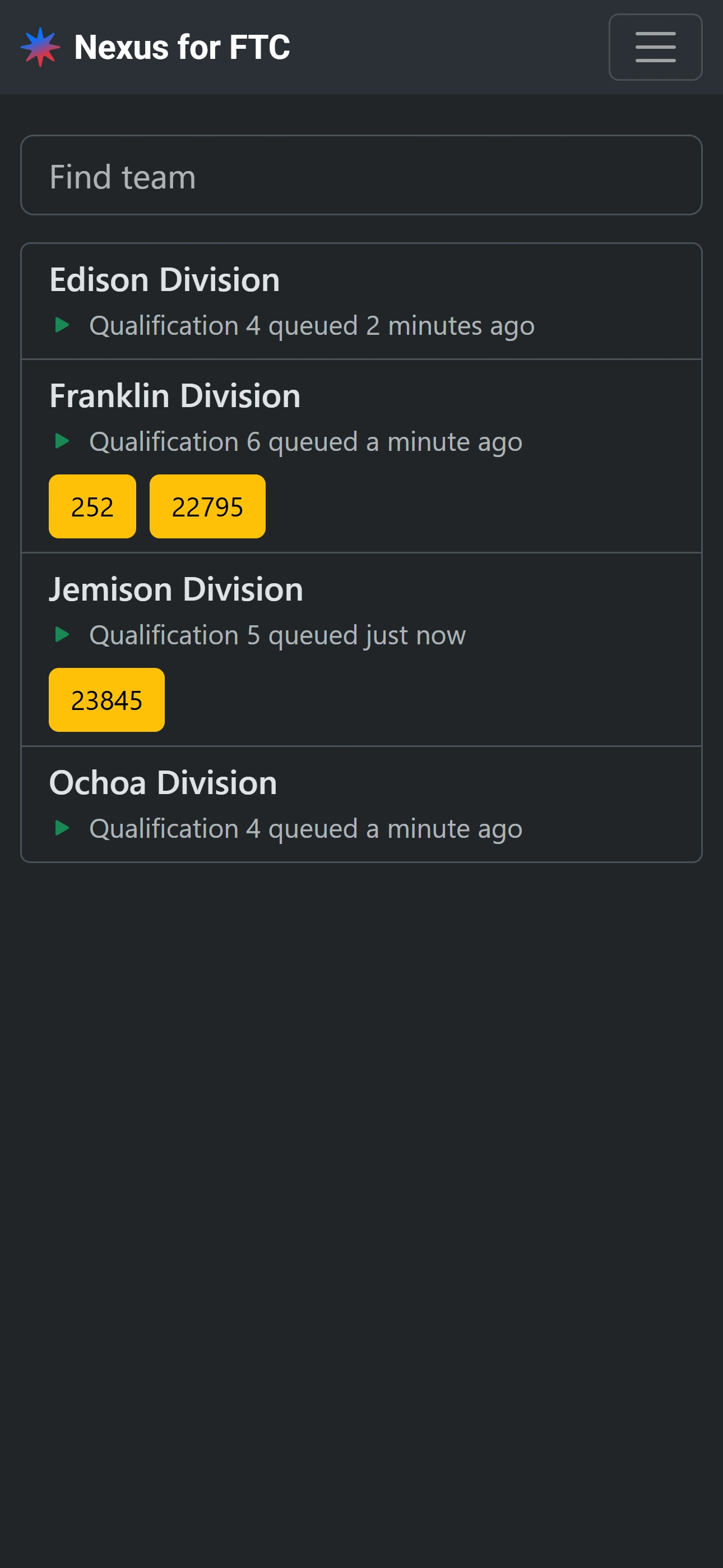The width and height of the screenshot is (723, 1568).
Task: Click the Nexus starburst logo icon
Action: 40,47
